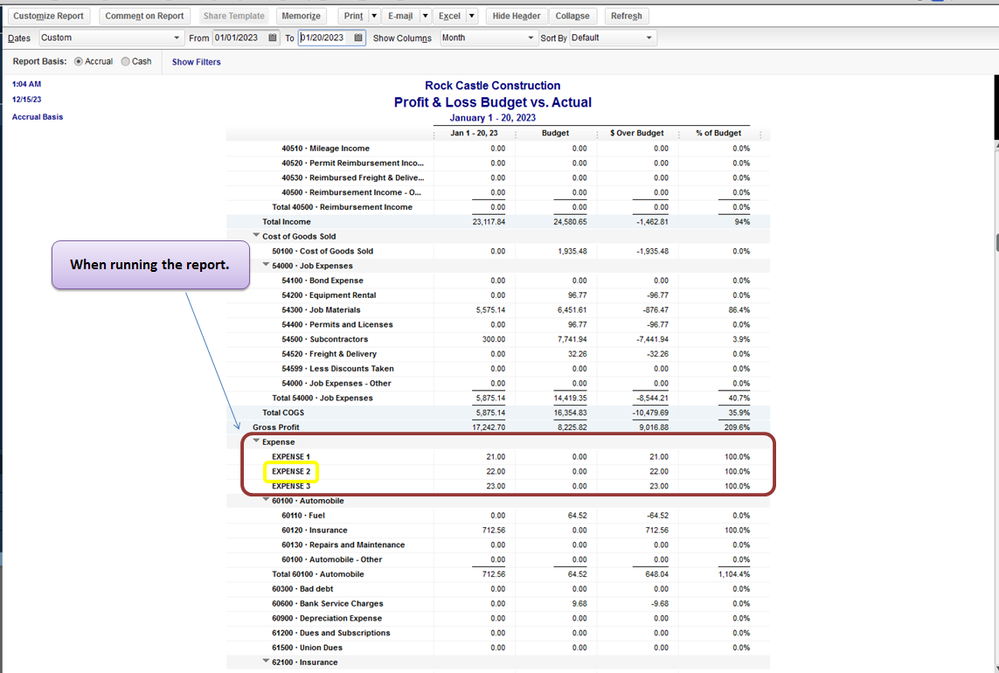Viewport: 999px width, 673px height.
Task: Open the Sort By dropdown
Action: pyautogui.click(x=649, y=38)
